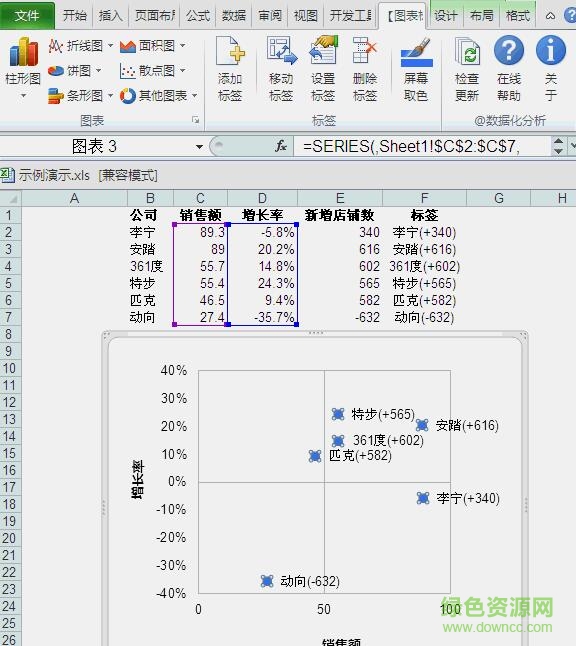This screenshot has width=576, height=646.
Task: Open Online Help (在线帮助) icon
Action: [x=509, y=50]
